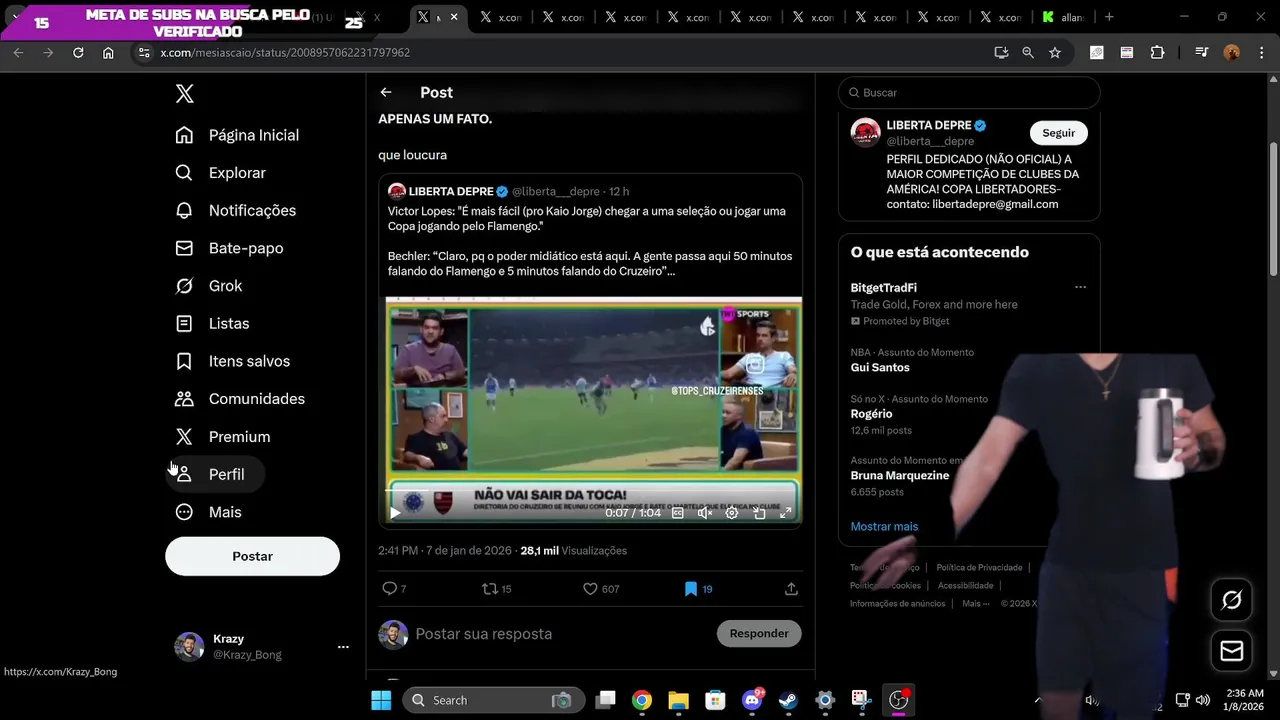Open File Explorer from the taskbar

pos(678,700)
